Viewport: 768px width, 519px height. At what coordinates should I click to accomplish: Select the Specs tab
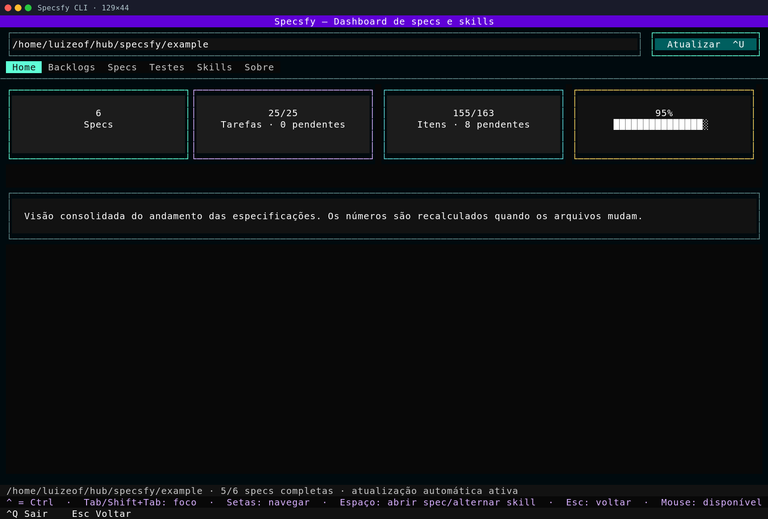point(122,67)
